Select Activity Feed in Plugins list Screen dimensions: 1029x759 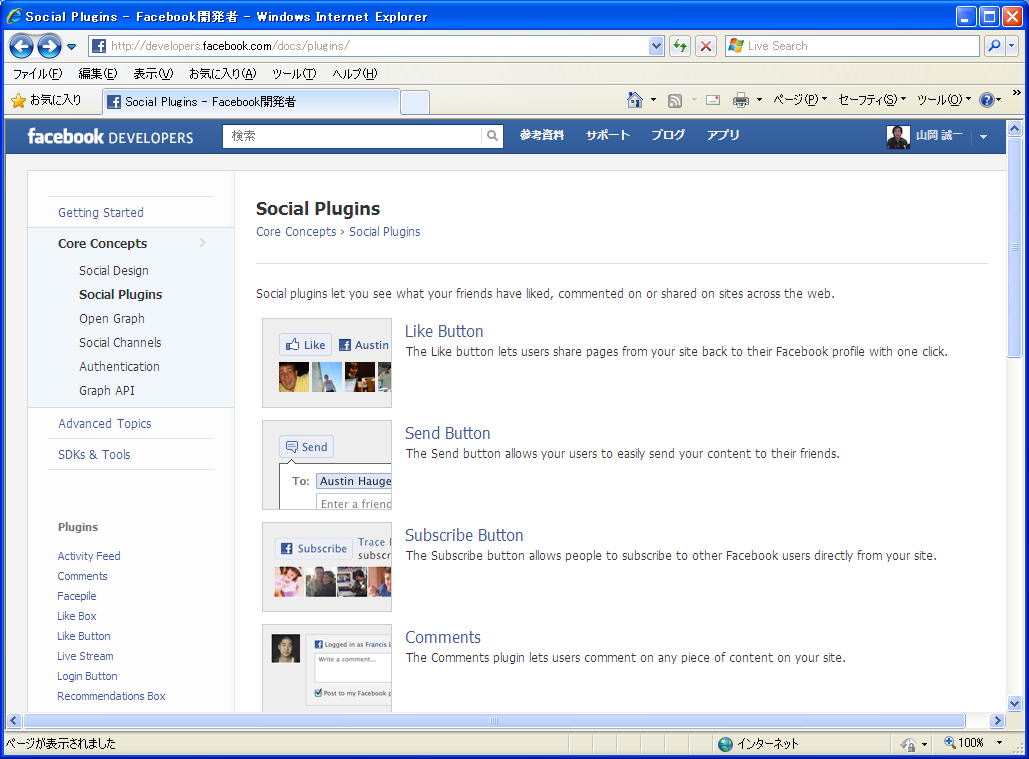click(x=89, y=556)
